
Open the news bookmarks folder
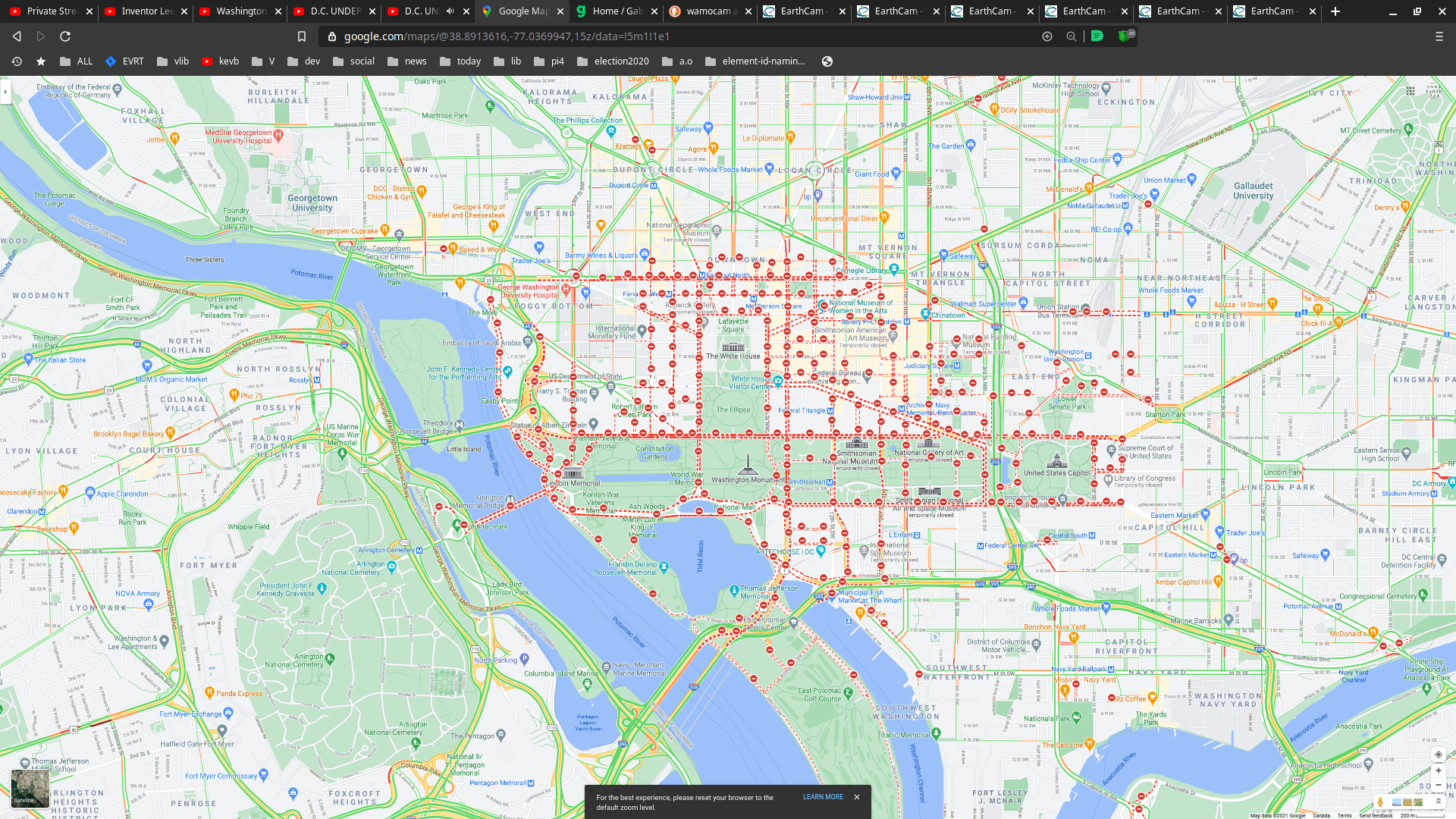tap(407, 61)
